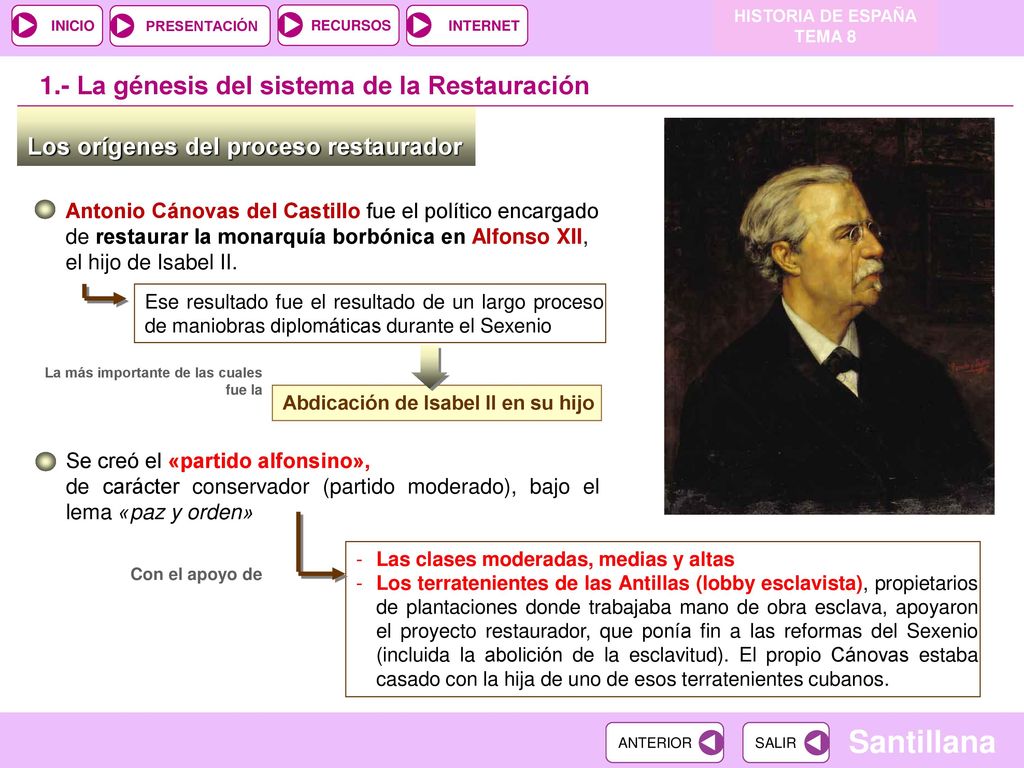This screenshot has width=1024, height=768.
Task: Open the INTERNET menu label
Action: click(483, 26)
